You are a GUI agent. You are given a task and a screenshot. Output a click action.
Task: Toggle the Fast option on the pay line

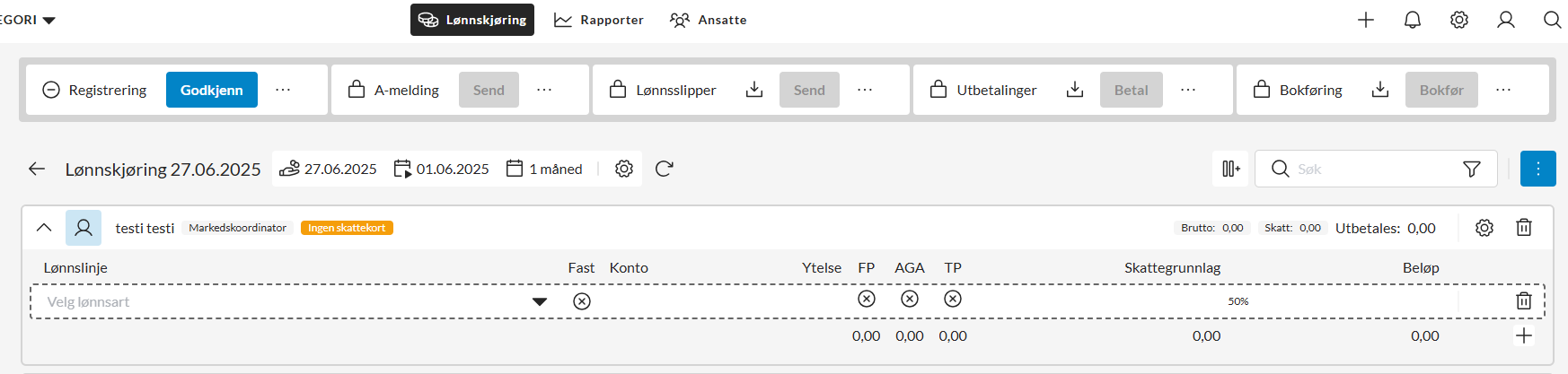pos(582,301)
